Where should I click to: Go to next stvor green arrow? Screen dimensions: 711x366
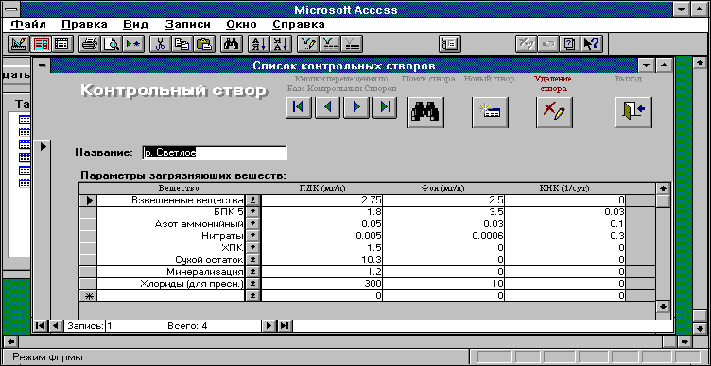pyautogui.click(x=356, y=107)
